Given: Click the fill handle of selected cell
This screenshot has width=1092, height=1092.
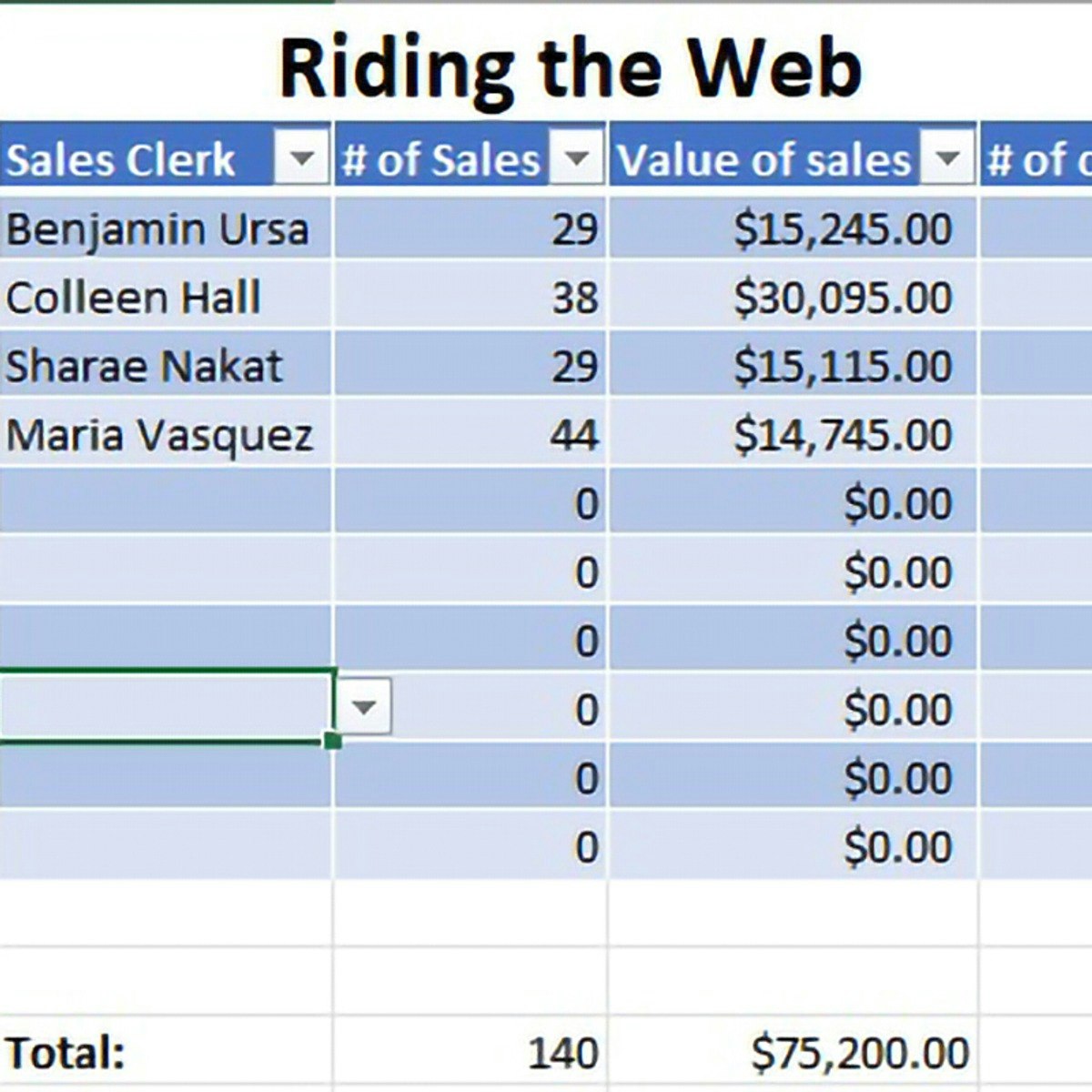Looking at the screenshot, I should tap(332, 741).
